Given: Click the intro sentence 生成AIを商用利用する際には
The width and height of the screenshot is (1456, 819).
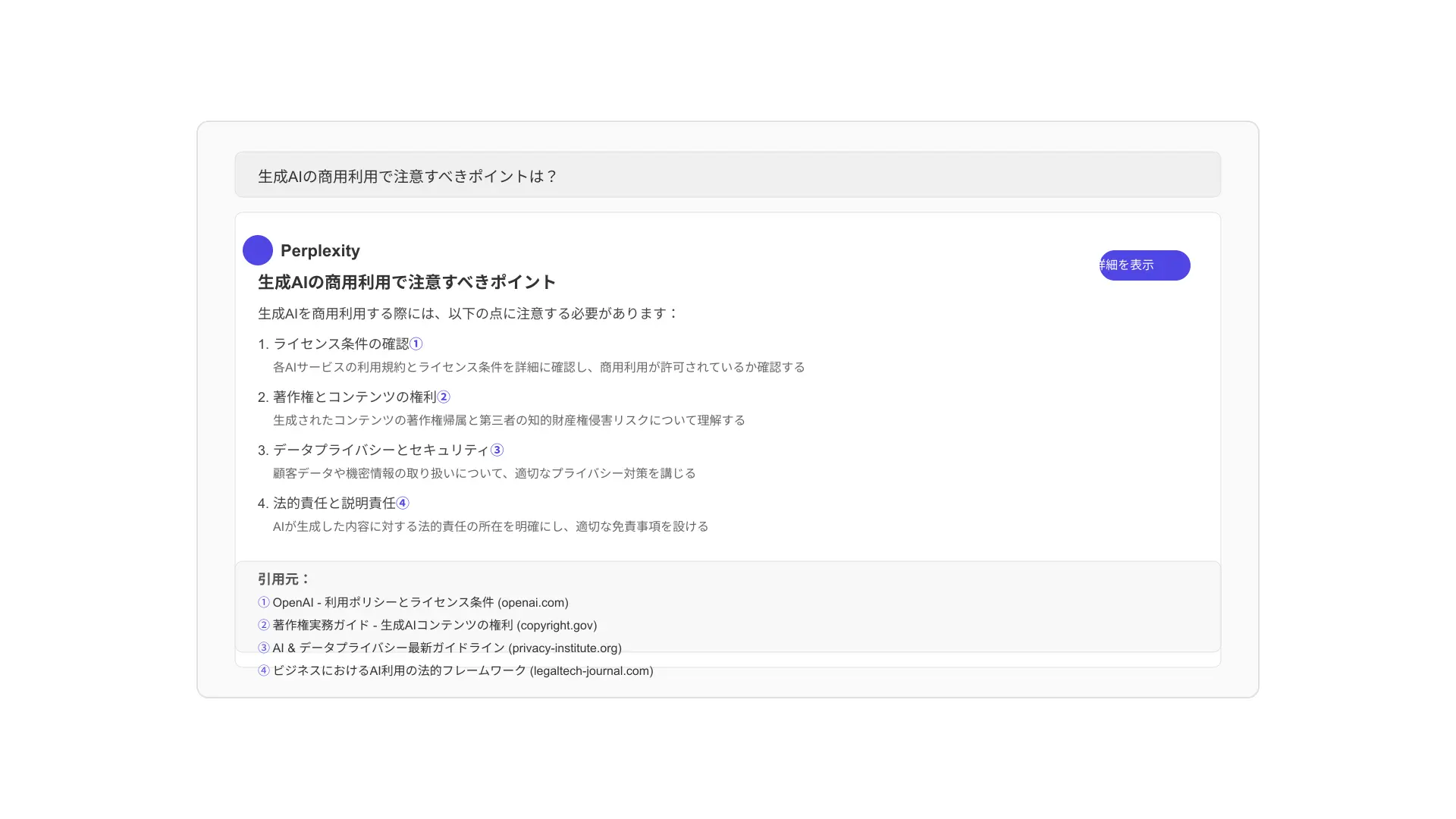Looking at the screenshot, I should point(469,313).
